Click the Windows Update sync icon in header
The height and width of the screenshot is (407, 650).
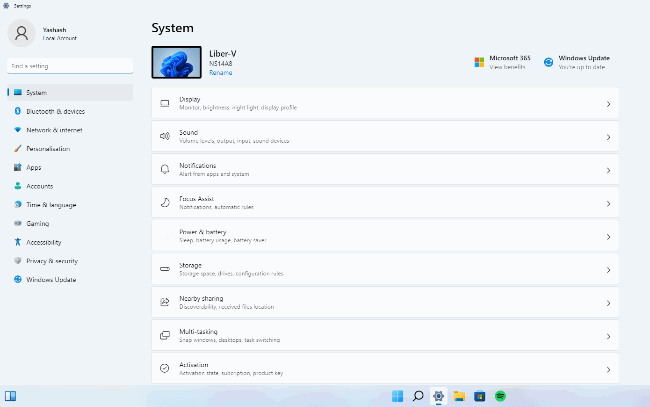pos(548,62)
